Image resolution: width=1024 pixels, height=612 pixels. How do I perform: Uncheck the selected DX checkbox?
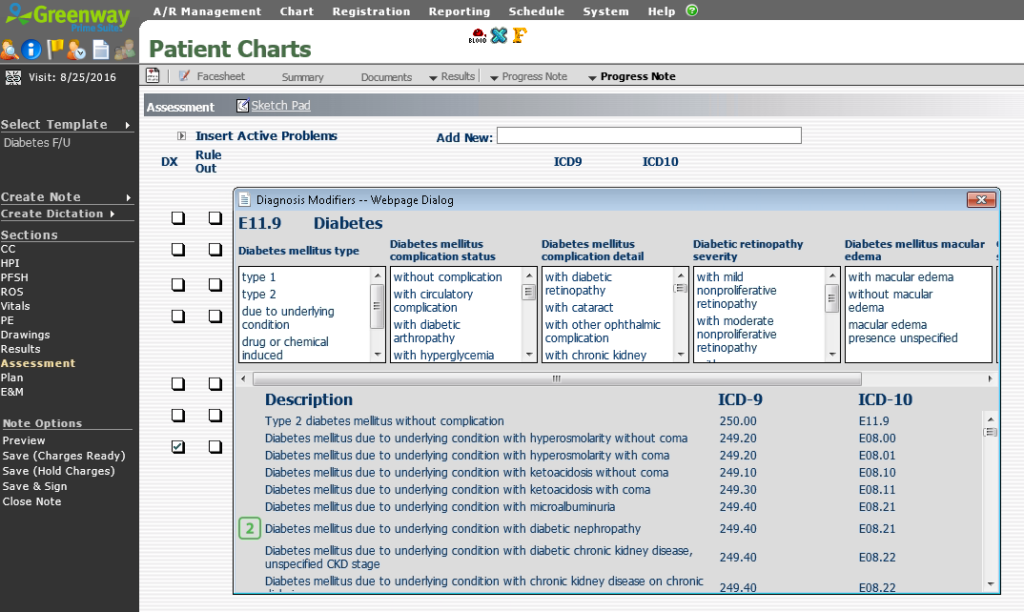[177, 447]
